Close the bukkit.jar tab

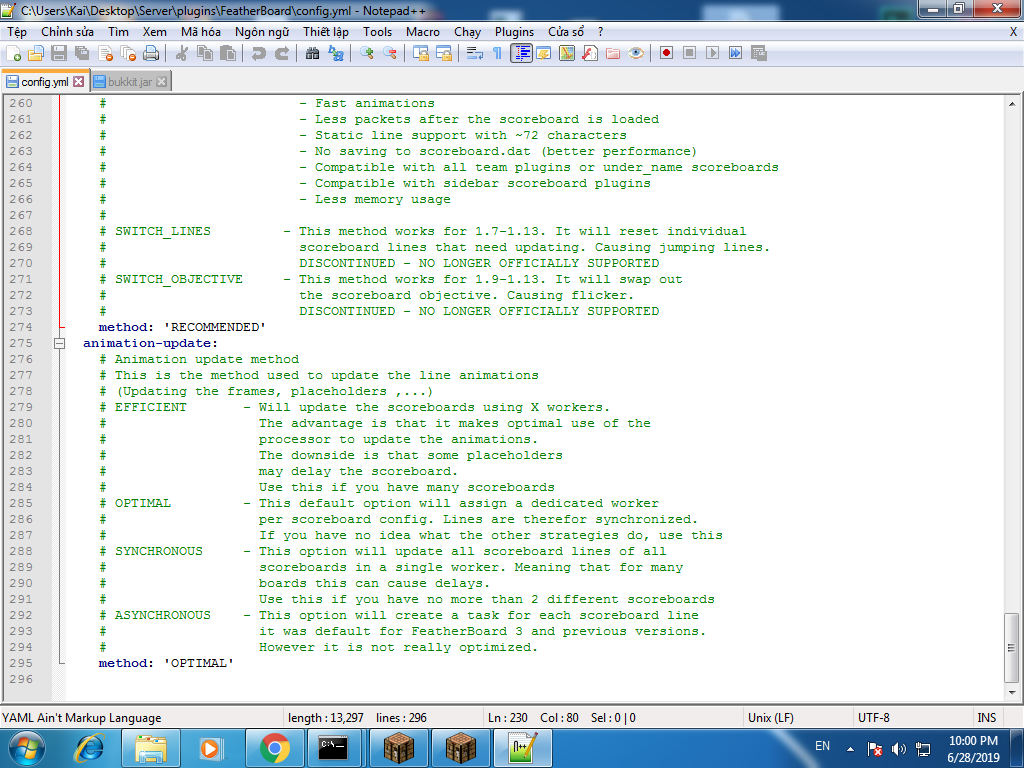click(161, 82)
